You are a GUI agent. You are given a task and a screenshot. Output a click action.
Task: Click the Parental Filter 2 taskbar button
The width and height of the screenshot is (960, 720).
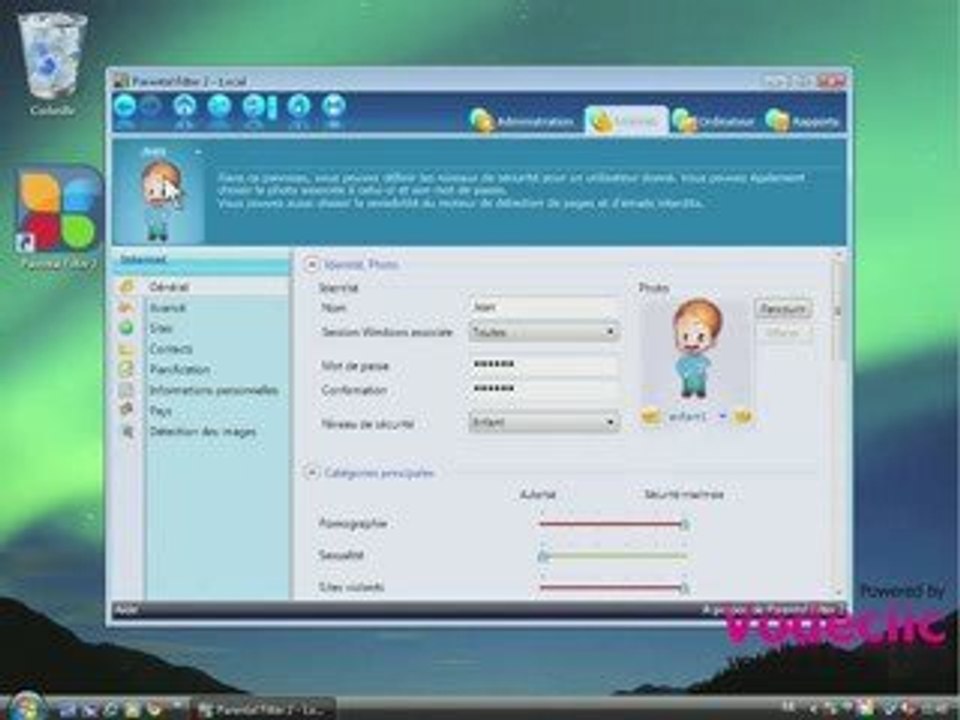tap(264, 710)
